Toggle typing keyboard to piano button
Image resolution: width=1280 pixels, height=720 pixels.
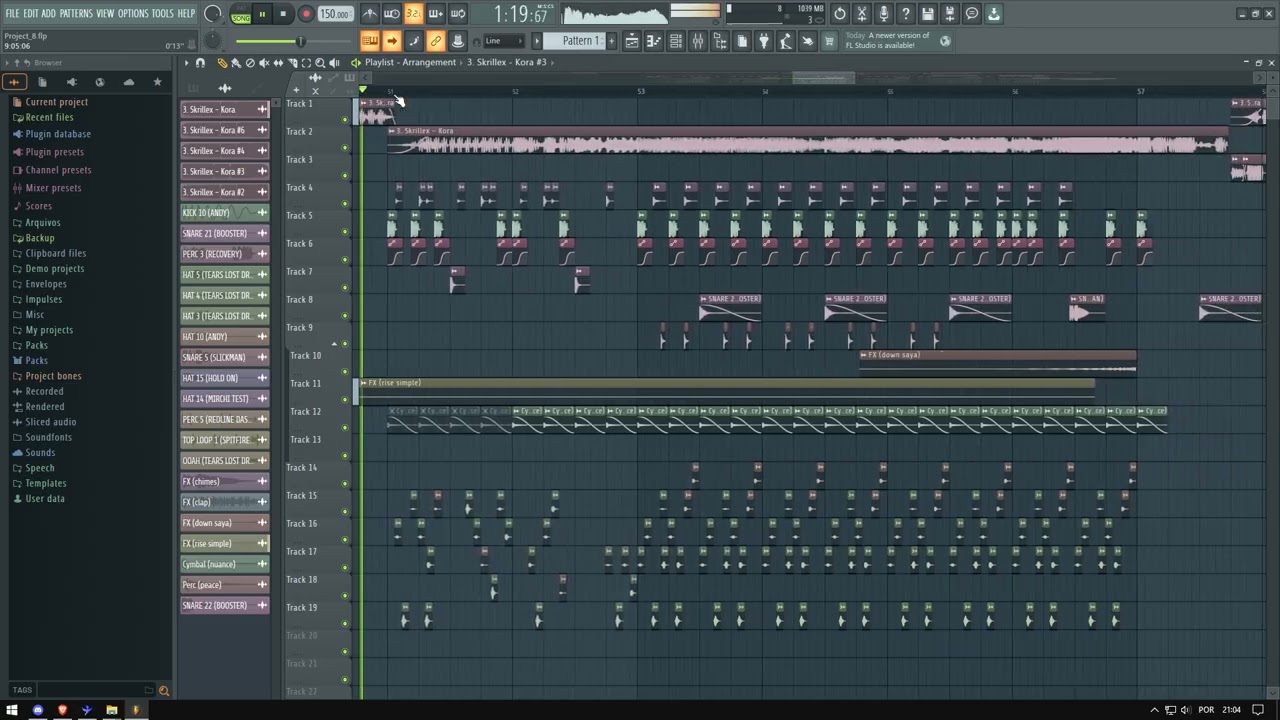click(x=369, y=41)
